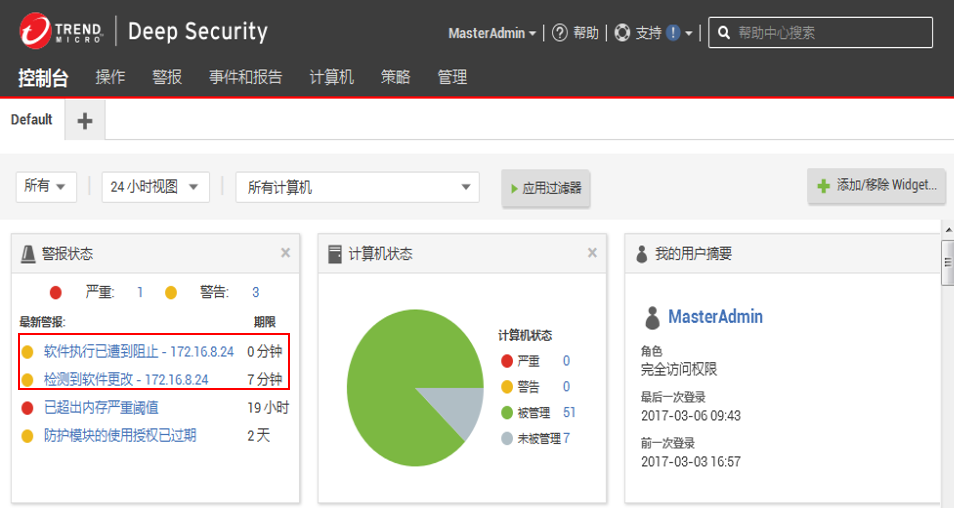
Task: Expand the 所有计算机 combo box
Action: pyautogui.click(x=357, y=187)
